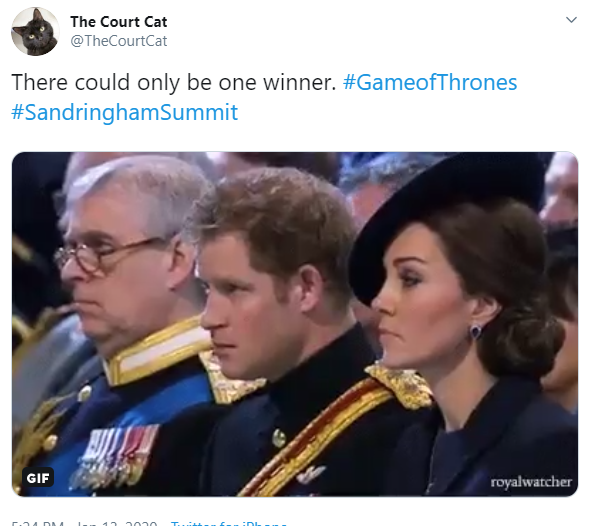Viewport: 592px width, 526px height.
Task: Visit the @TheCourtCat handle link
Action: coord(119,41)
